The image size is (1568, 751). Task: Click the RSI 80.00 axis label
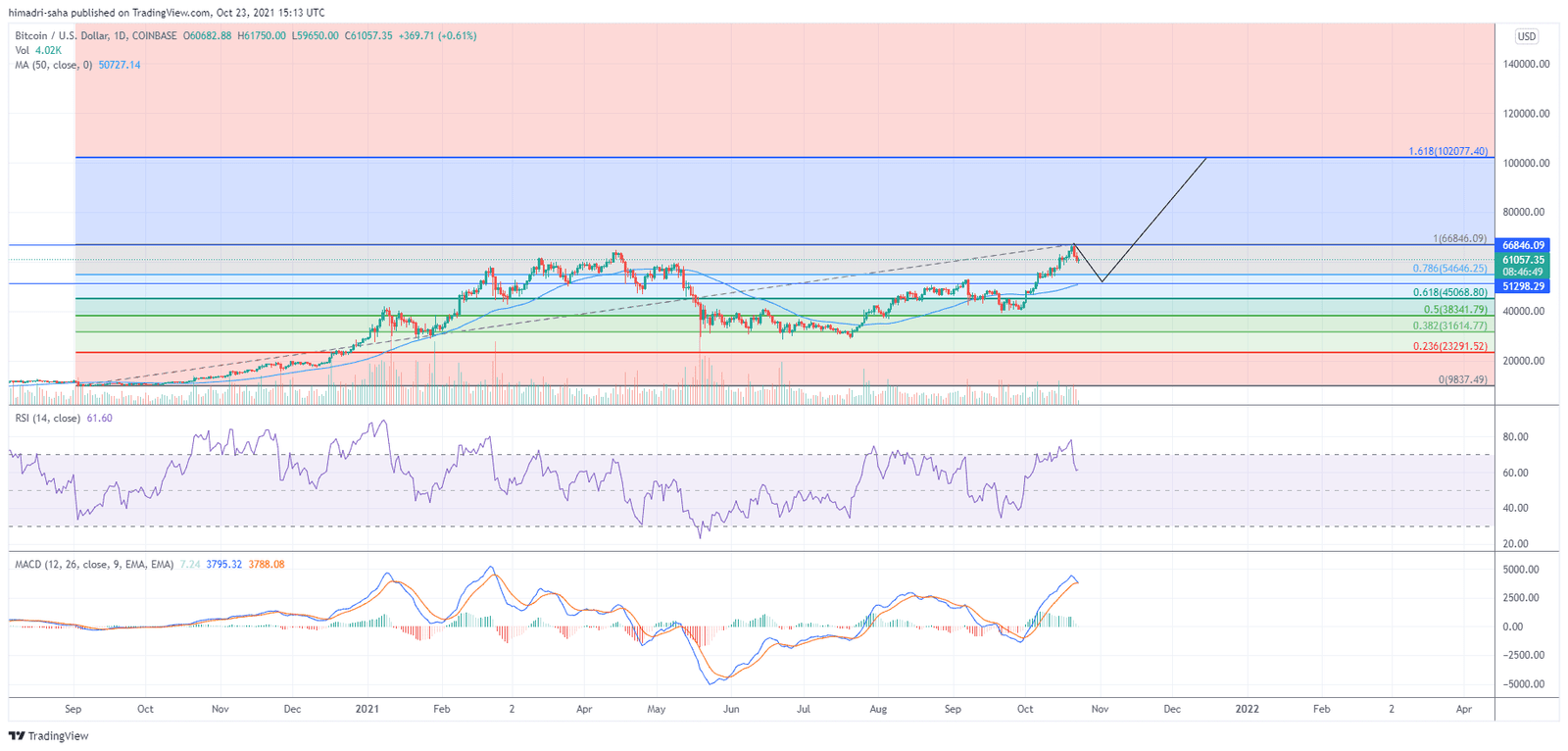click(1515, 437)
